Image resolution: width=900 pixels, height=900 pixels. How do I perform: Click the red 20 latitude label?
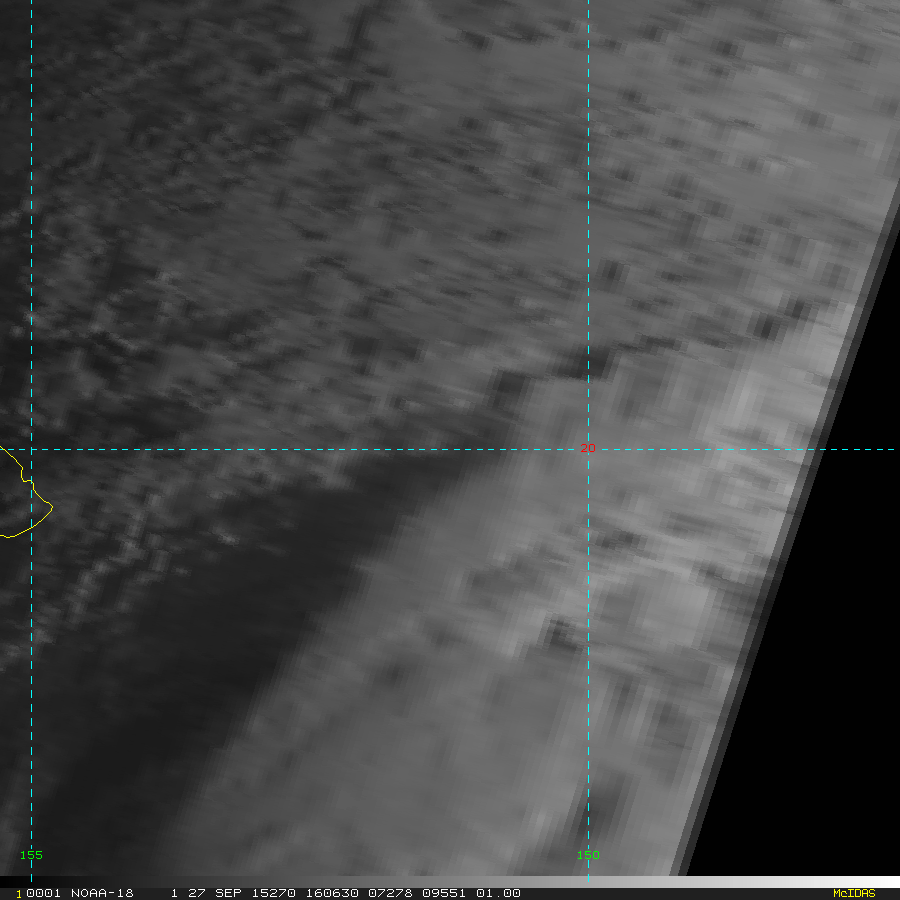pos(588,448)
